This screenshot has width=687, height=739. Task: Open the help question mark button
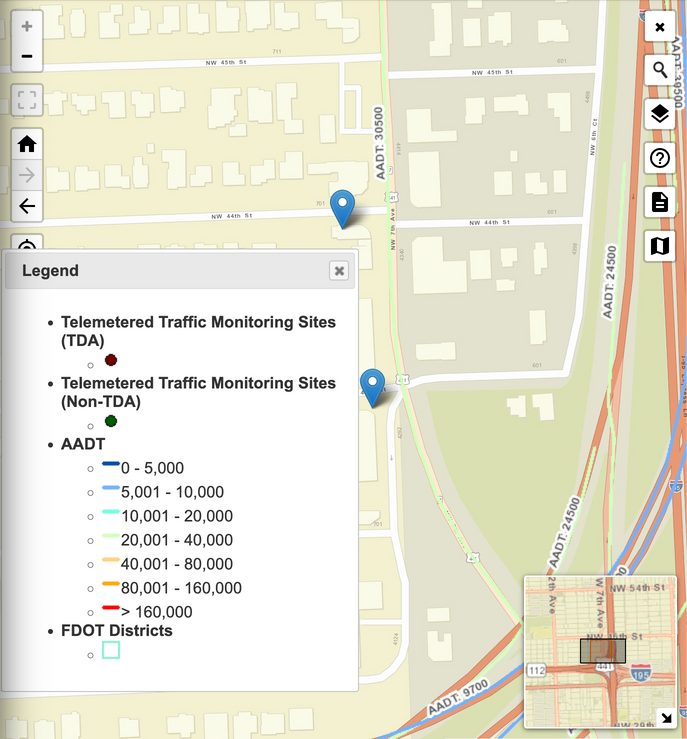660,157
